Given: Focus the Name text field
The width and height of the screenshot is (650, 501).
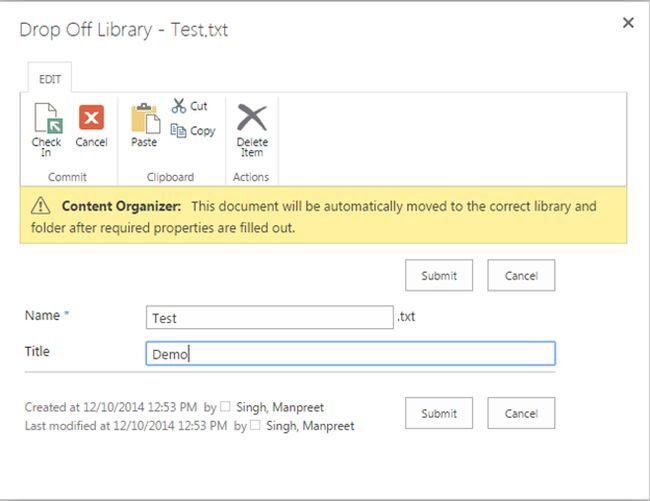Looking at the screenshot, I should click(x=269, y=317).
